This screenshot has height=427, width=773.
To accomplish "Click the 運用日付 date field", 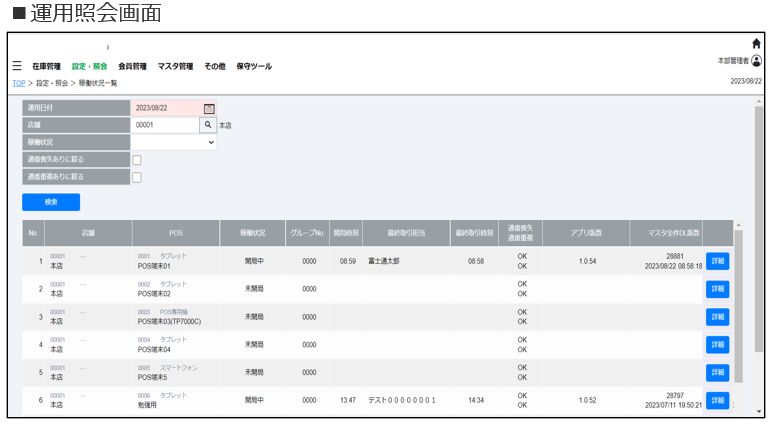I will (x=166, y=108).
